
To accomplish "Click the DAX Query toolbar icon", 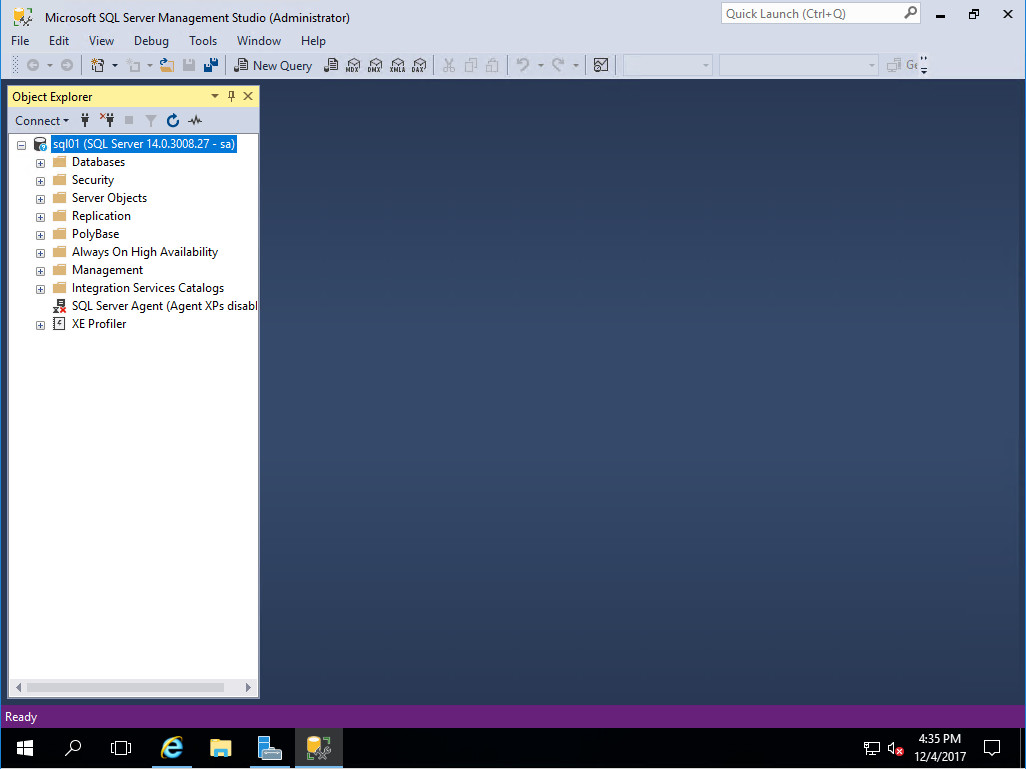I will click(418, 65).
